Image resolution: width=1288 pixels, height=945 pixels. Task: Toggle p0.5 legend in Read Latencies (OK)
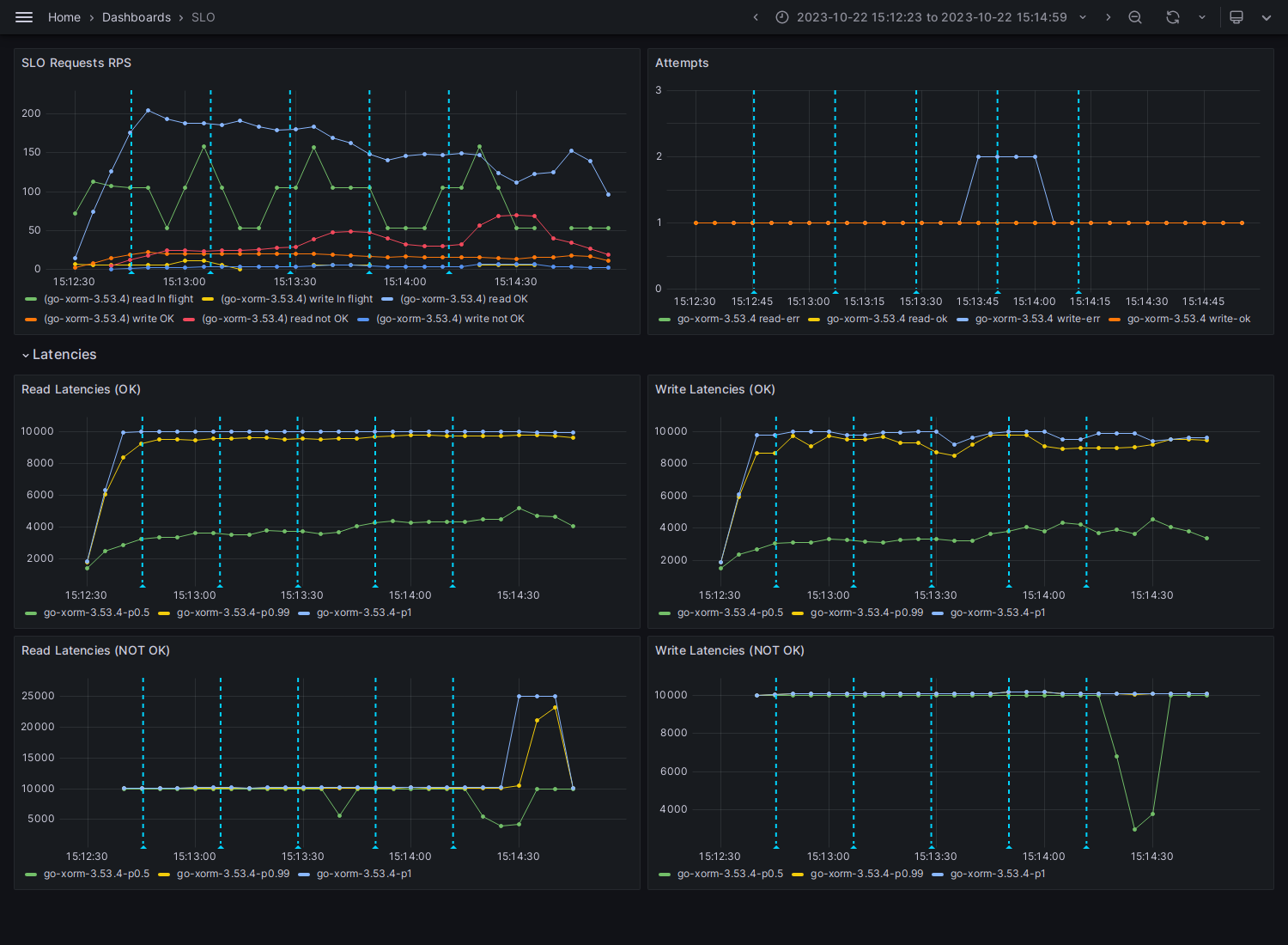tap(96, 613)
